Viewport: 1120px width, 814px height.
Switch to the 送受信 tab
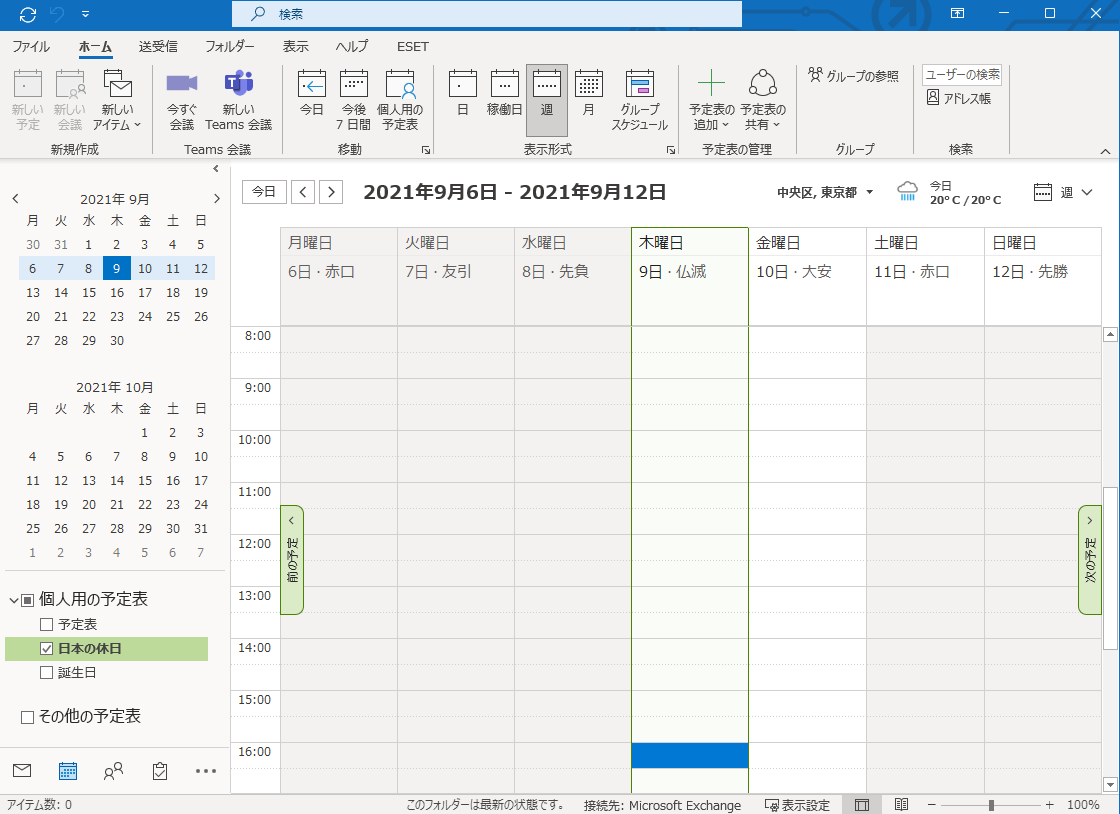coord(158,46)
